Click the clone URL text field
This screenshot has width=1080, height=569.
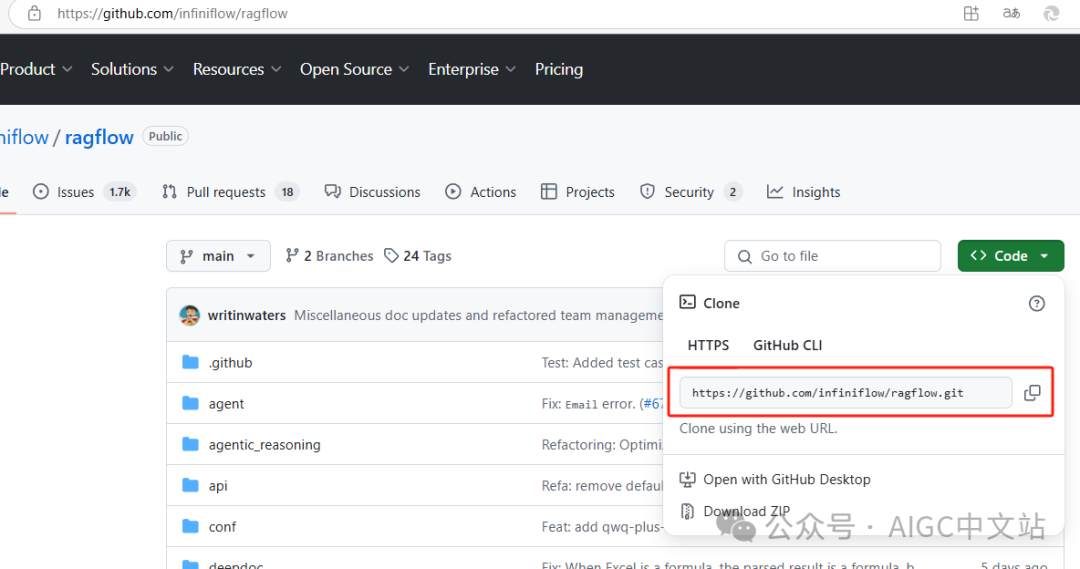(x=846, y=393)
